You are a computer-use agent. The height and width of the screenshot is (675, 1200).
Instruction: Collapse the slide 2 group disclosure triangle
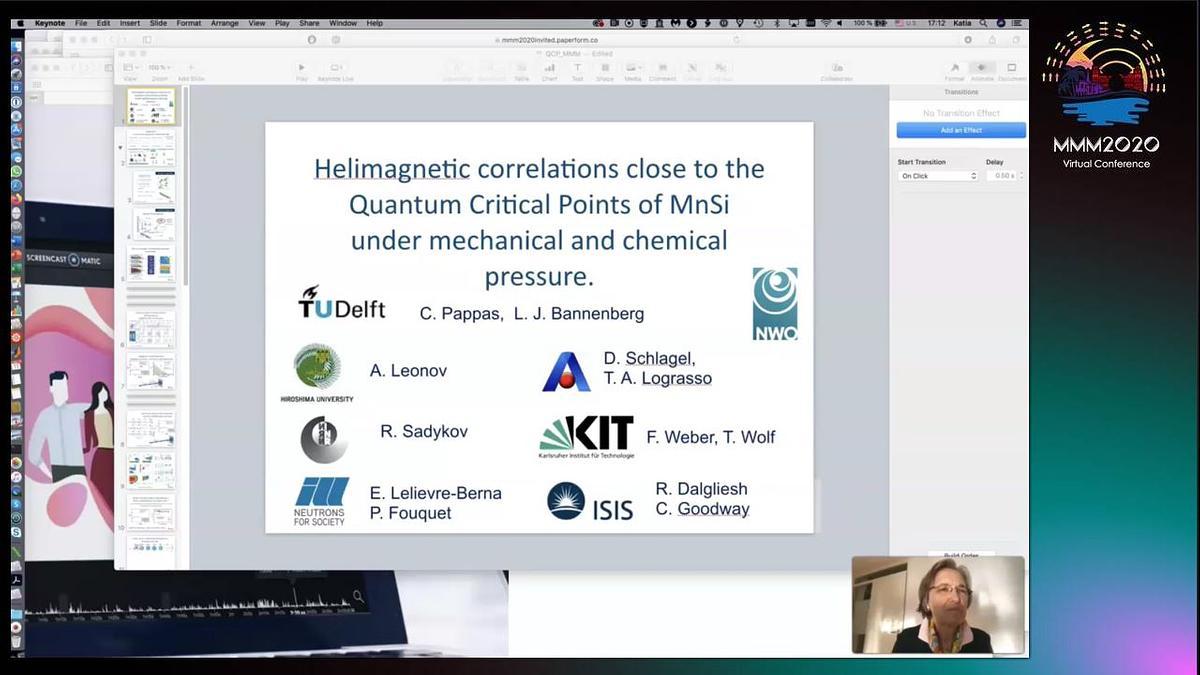(121, 148)
